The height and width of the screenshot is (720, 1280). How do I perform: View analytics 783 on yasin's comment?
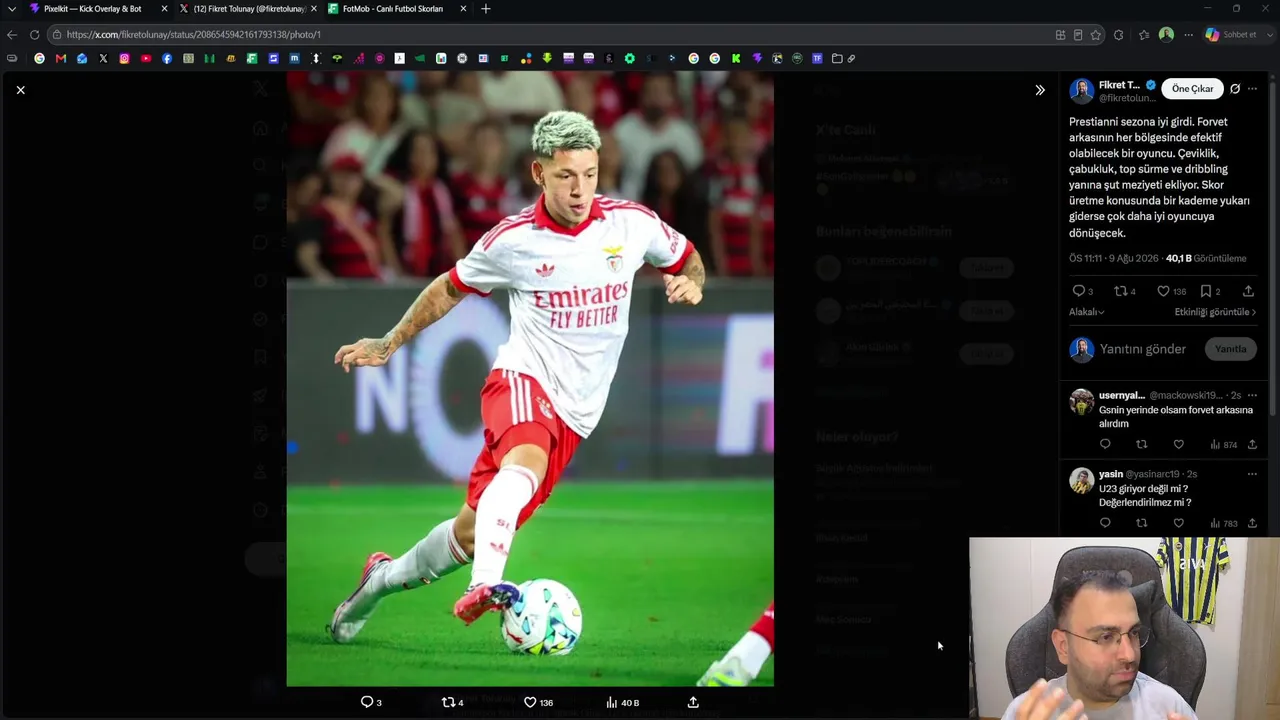pyautogui.click(x=1223, y=523)
